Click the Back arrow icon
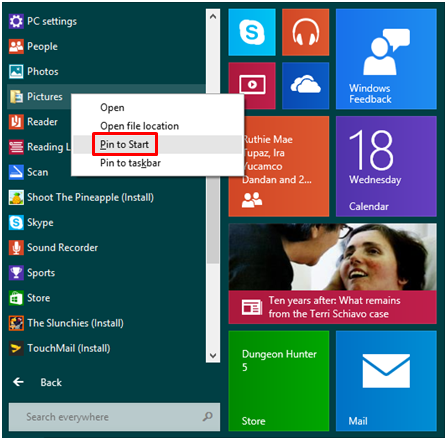 click(18, 382)
